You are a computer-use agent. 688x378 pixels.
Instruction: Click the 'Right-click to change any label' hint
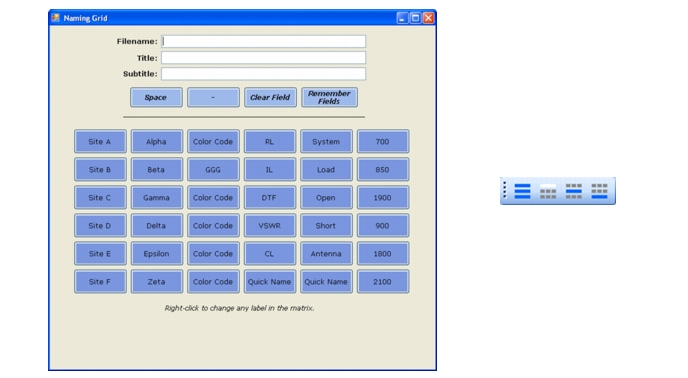239,308
